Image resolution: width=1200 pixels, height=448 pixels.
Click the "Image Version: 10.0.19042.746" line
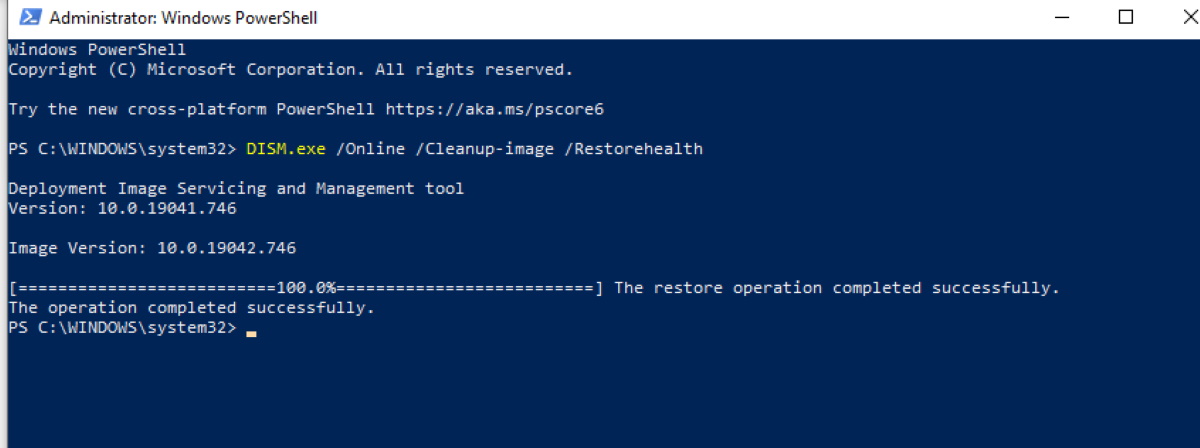[x=152, y=248]
